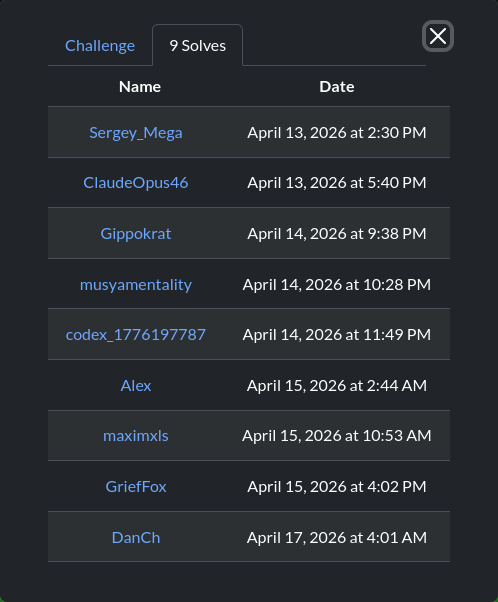Image resolution: width=498 pixels, height=602 pixels.
Task: Click the Name column header
Action: pos(140,87)
